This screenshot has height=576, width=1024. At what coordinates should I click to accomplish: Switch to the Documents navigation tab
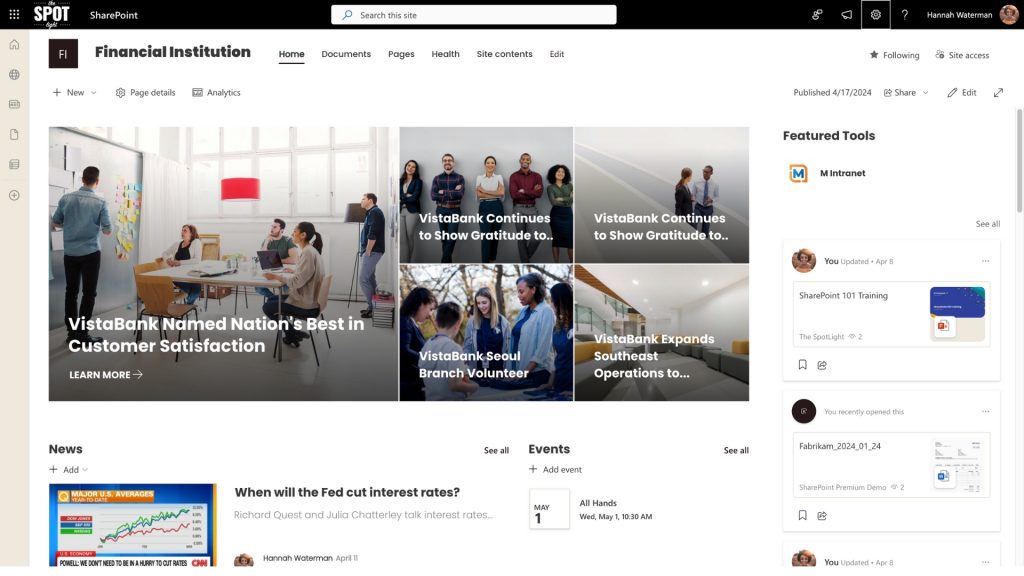coord(346,54)
